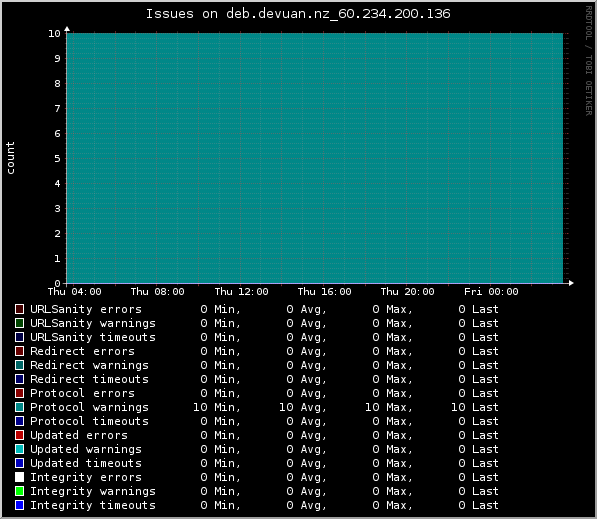The width and height of the screenshot is (597, 519).
Task: Click the Integrity warnings bright green swatch
Action: coord(19,491)
